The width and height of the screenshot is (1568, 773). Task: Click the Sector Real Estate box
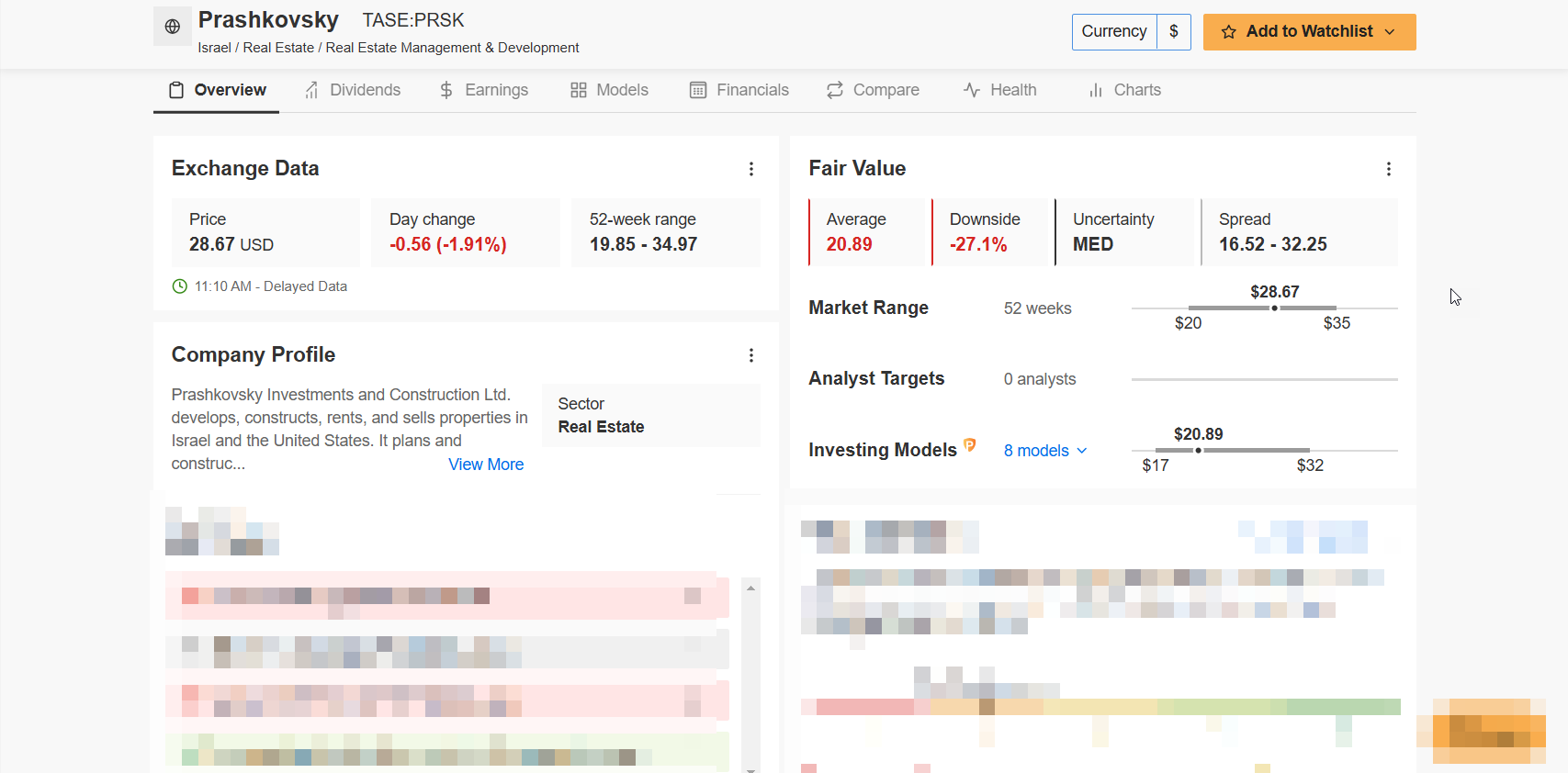[651, 415]
